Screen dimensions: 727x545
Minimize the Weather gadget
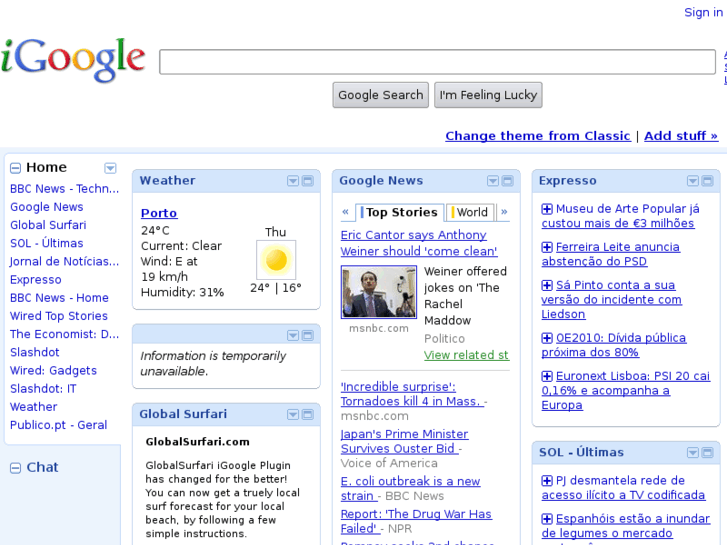tap(308, 181)
